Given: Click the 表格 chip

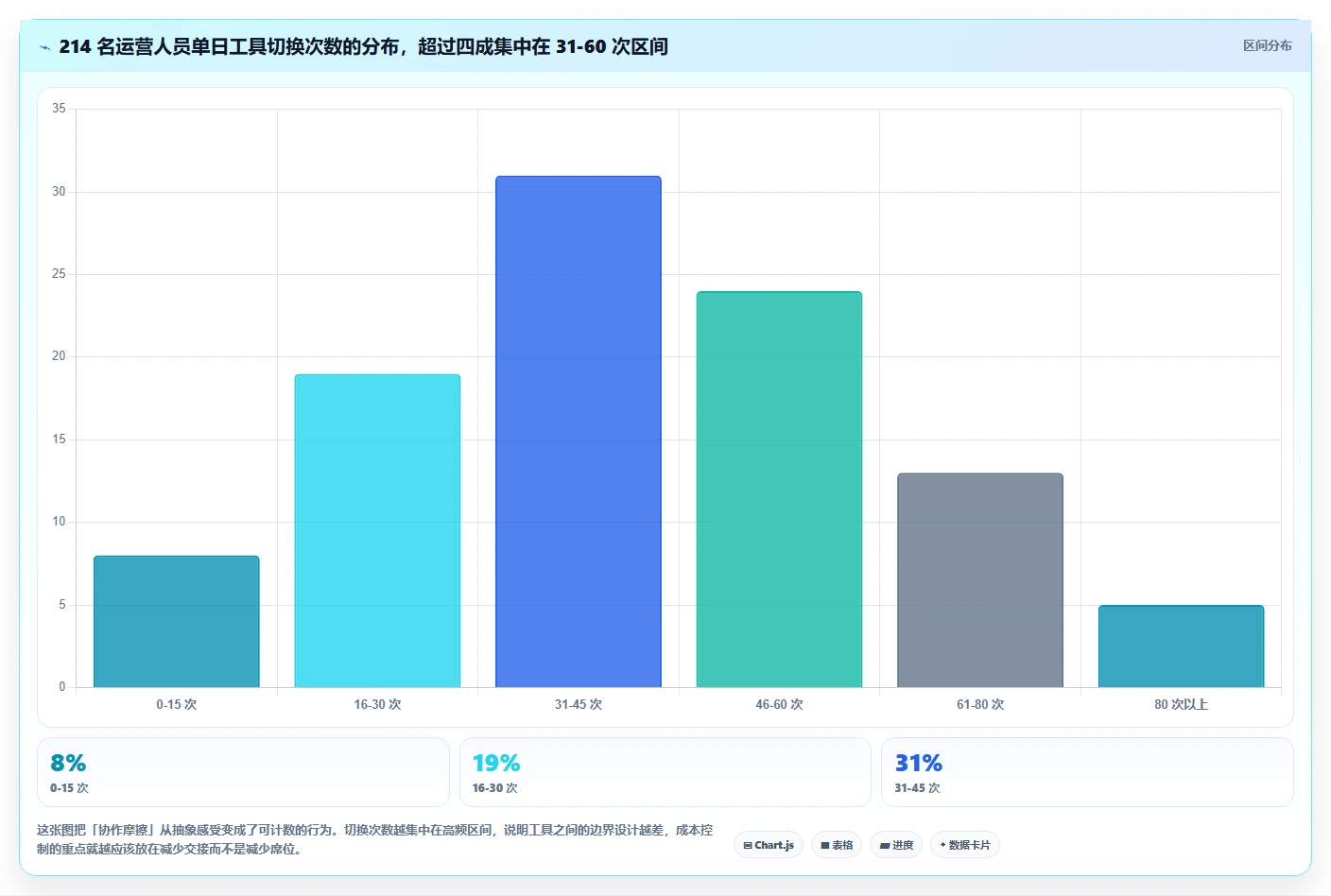Looking at the screenshot, I should [x=837, y=845].
